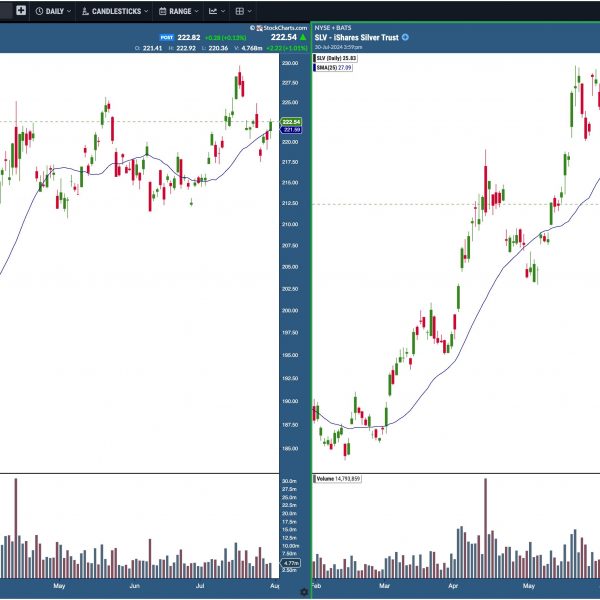Image resolution: width=600 pixels, height=600 pixels.
Task: Click the Jun label on left chart date axis
Action: 134,586
